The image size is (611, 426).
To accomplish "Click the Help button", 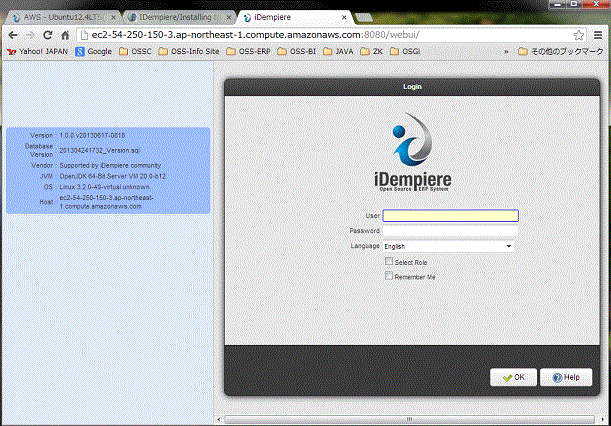I will click(x=566, y=377).
